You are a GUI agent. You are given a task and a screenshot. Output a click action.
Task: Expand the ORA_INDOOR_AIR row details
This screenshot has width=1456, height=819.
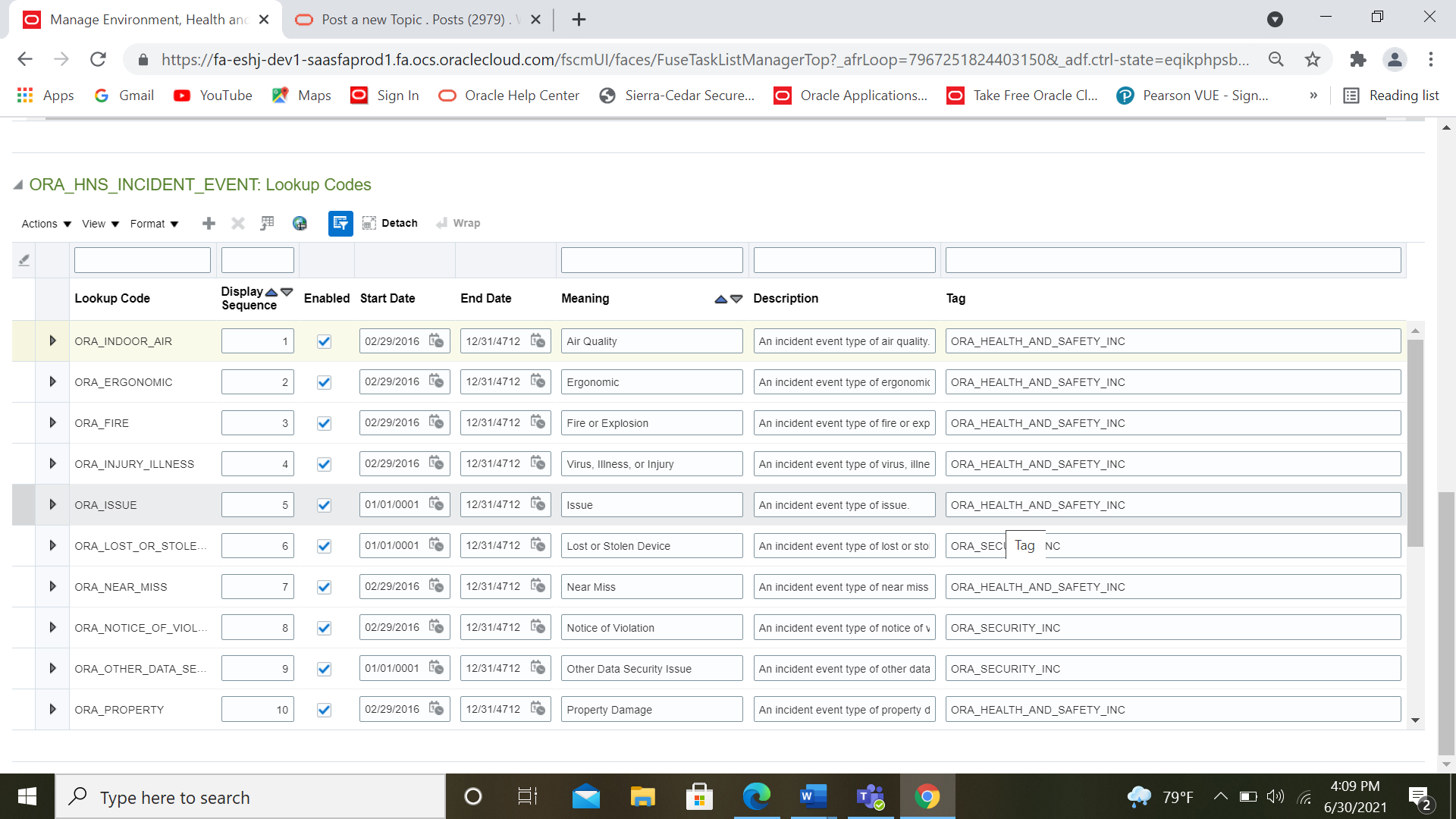pos(52,340)
